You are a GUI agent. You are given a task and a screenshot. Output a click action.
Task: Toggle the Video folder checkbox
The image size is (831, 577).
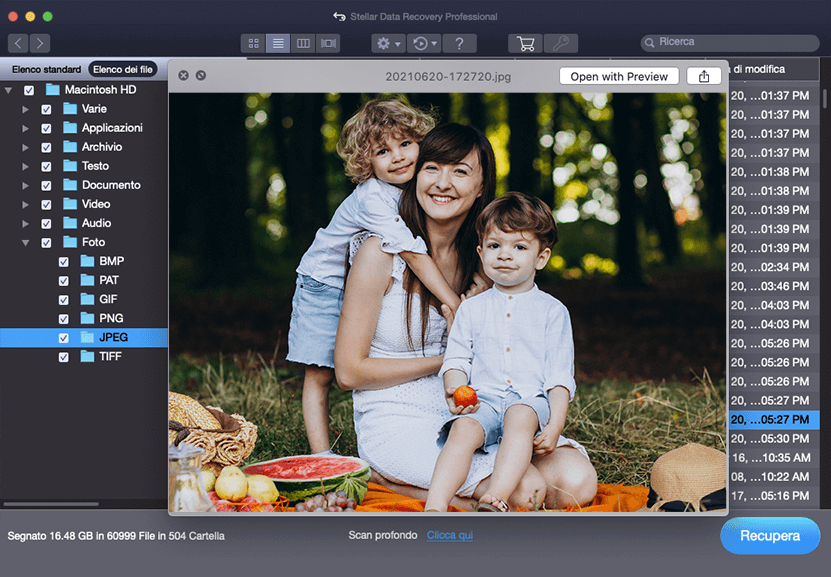coord(46,204)
